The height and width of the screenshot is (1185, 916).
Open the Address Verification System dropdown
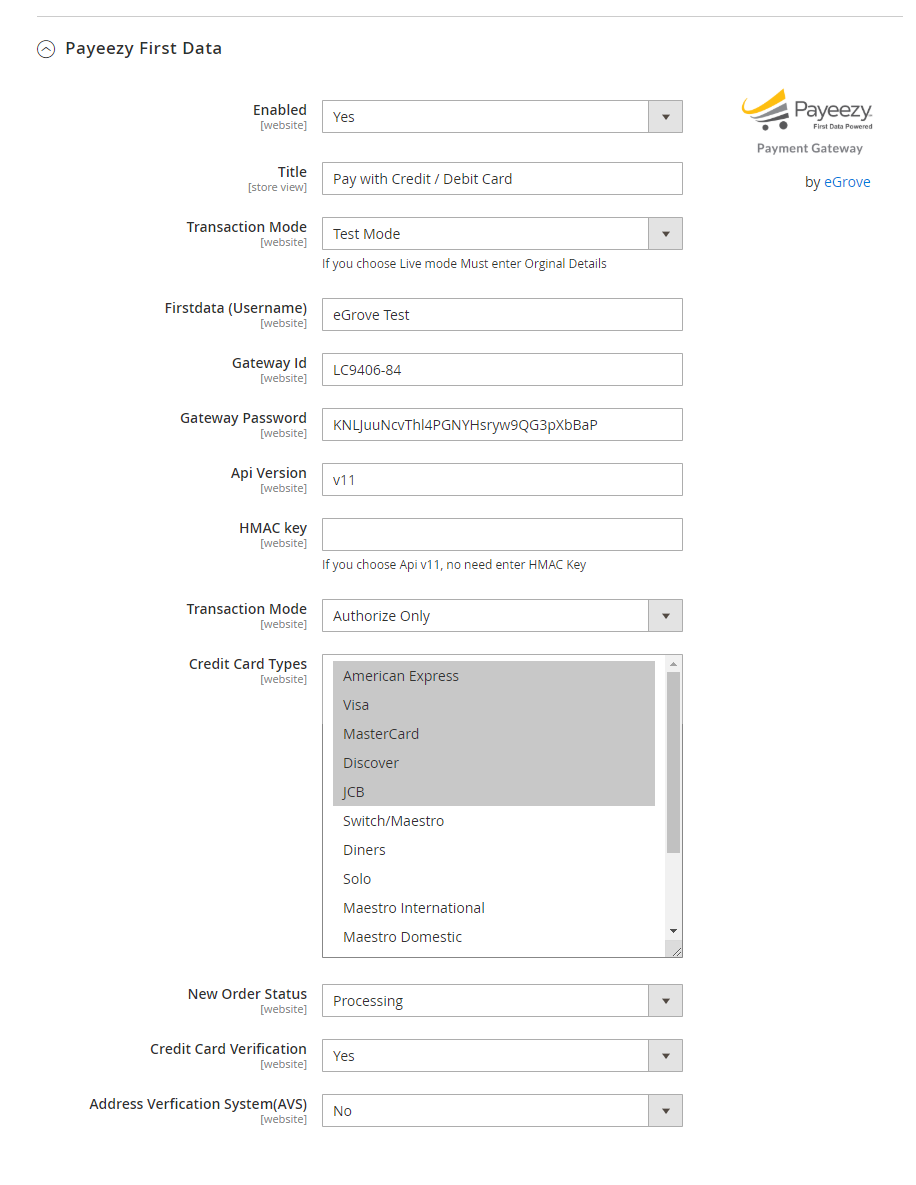665,1110
